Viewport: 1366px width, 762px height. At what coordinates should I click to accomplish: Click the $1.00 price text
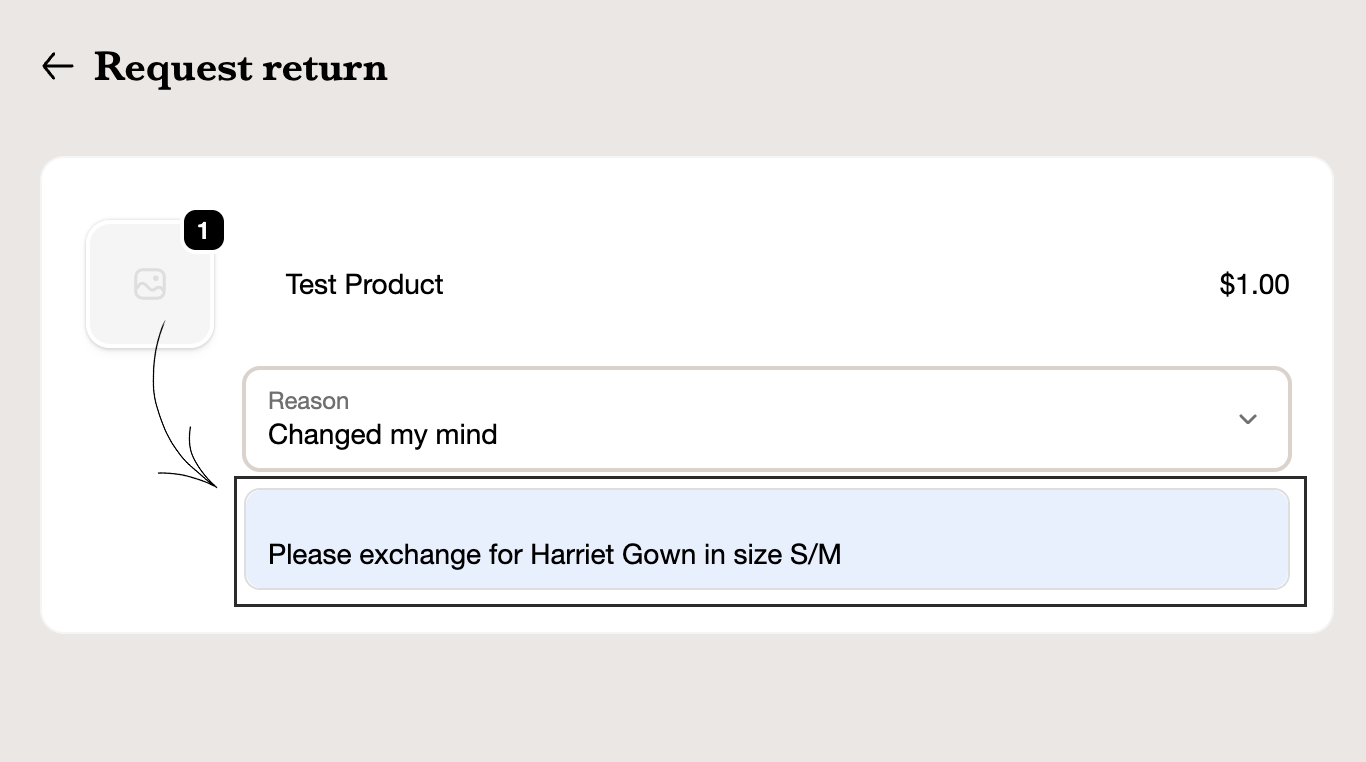click(x=1254, y=285)
